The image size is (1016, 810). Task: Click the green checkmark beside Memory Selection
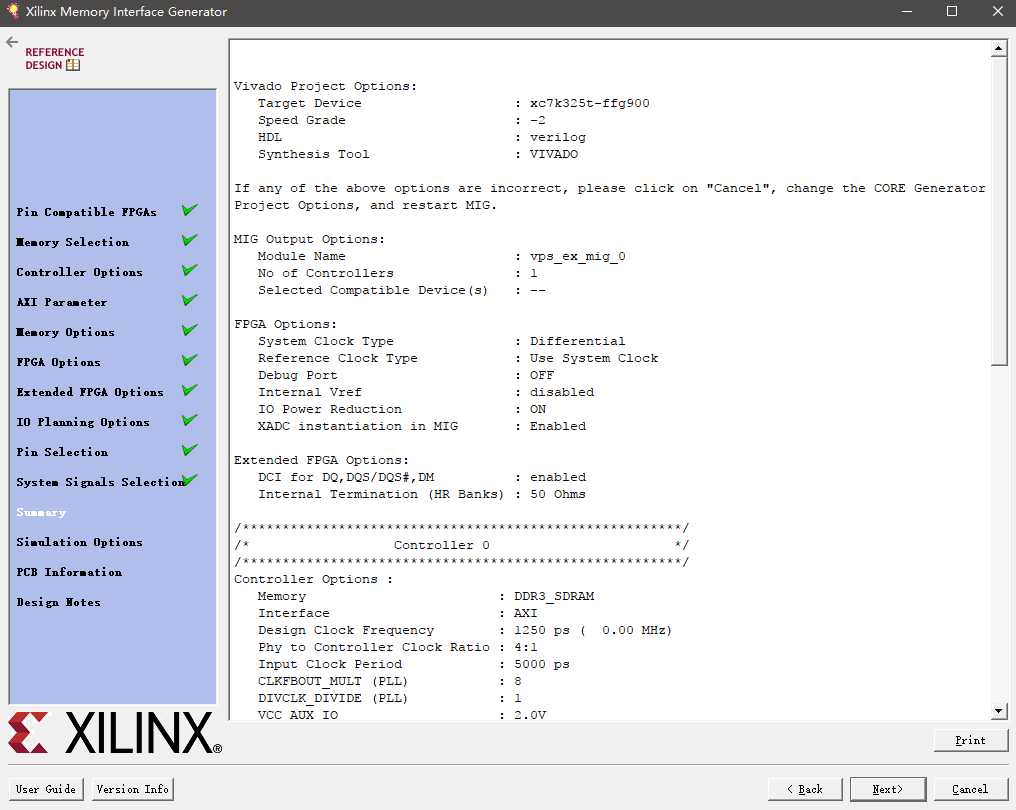coord(190,240)
